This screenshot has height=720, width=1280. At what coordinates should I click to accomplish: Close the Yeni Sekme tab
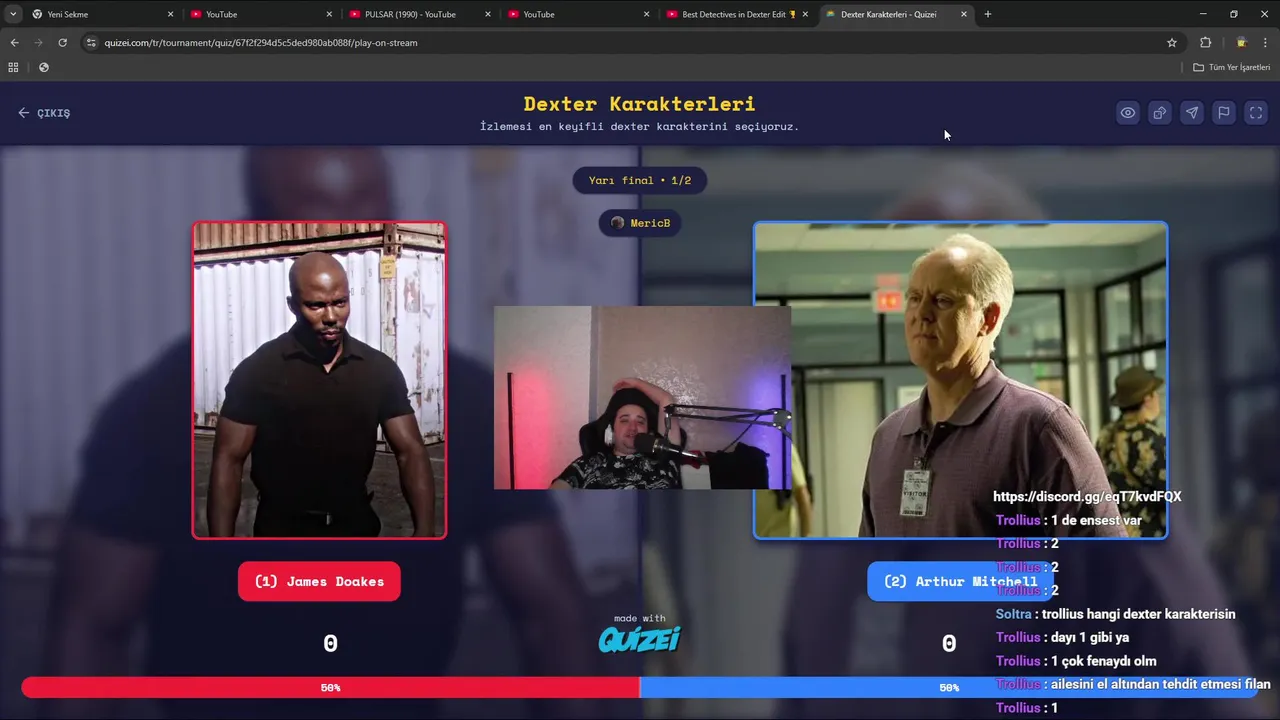(x=170, y=14)
